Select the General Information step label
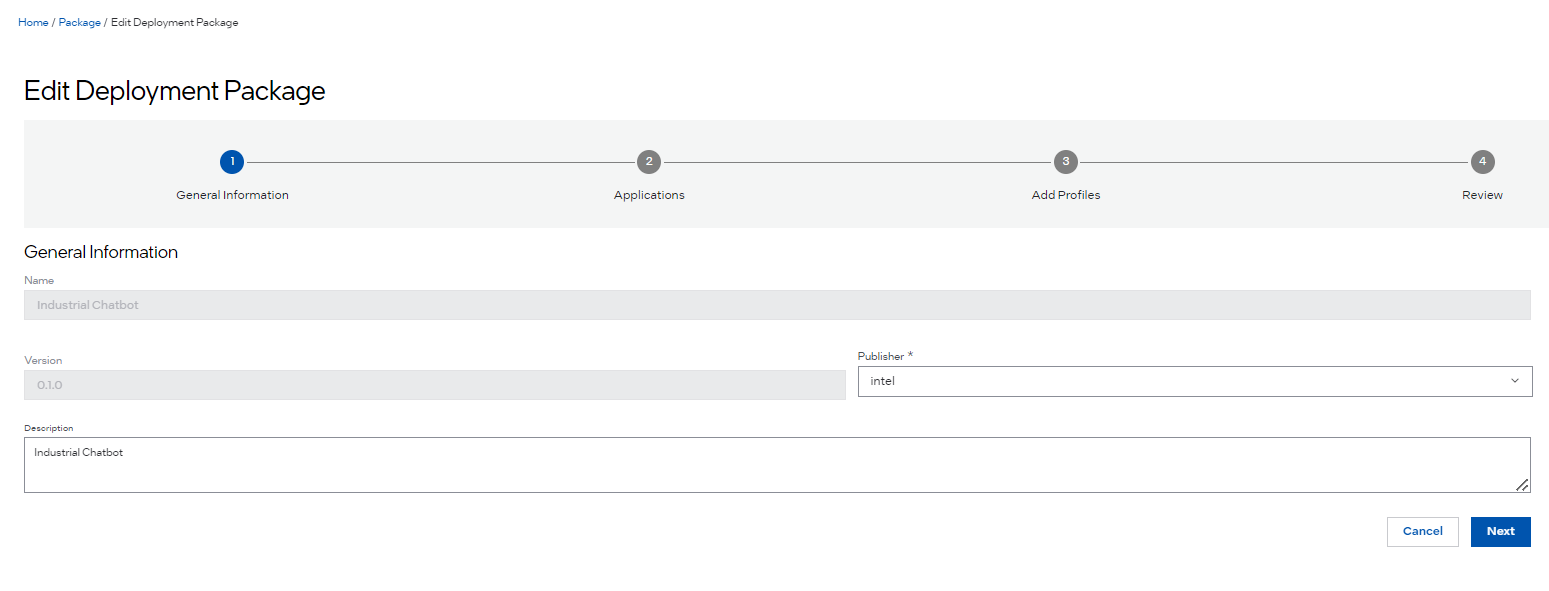The width and height of the screenshot is (1549, 591). tap(232, 195)
